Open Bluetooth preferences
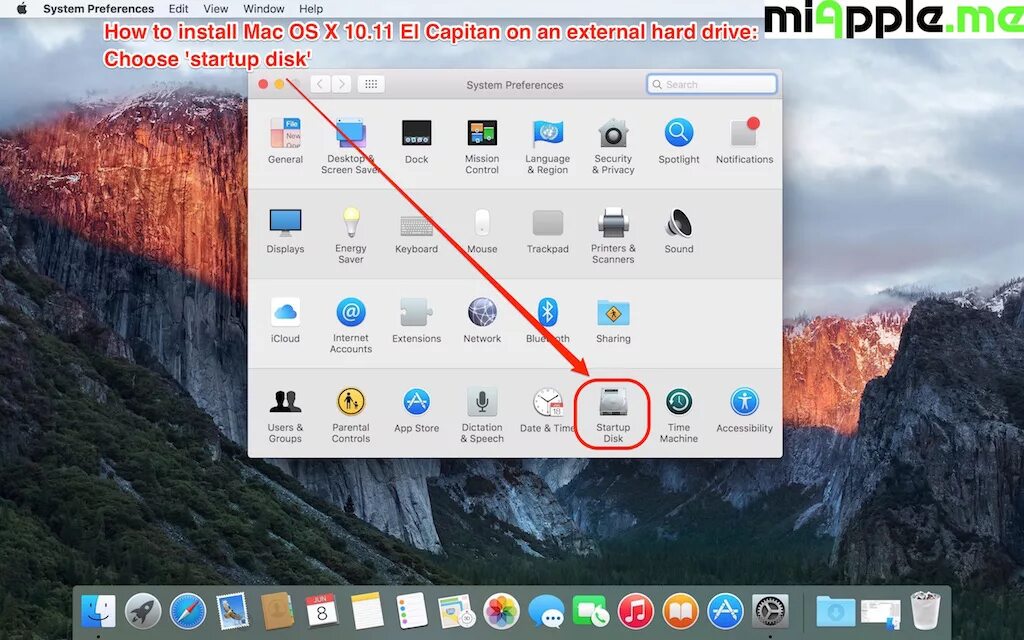This screenshot has height=640, width=1024. [547, 320]
